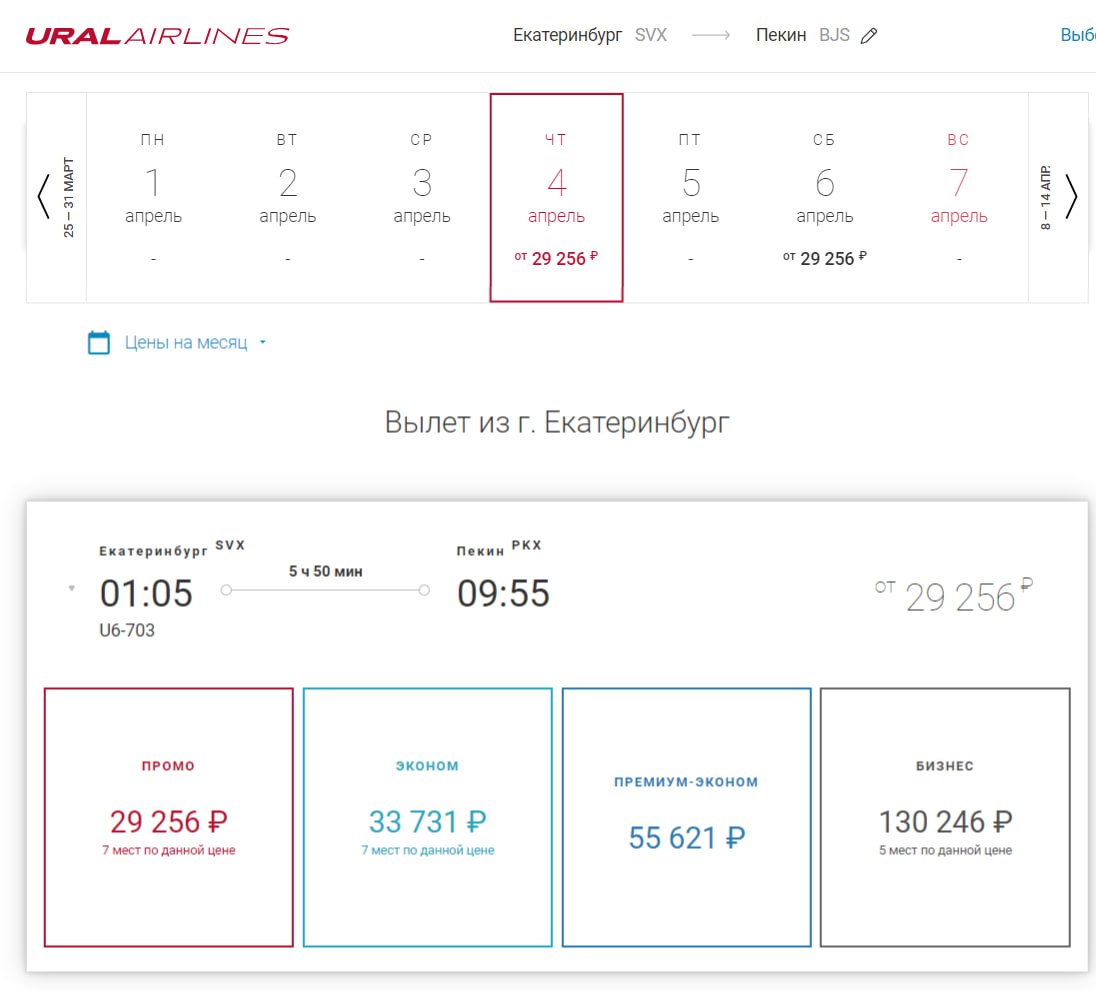
Task: Go to previous week 25–31 March
Action: [x=56, y=197]
